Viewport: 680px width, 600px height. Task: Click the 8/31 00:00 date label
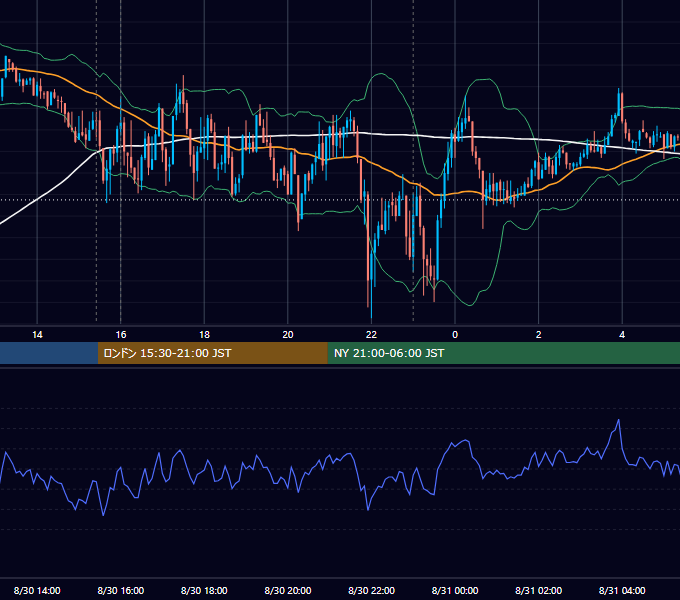pos(455,590)
